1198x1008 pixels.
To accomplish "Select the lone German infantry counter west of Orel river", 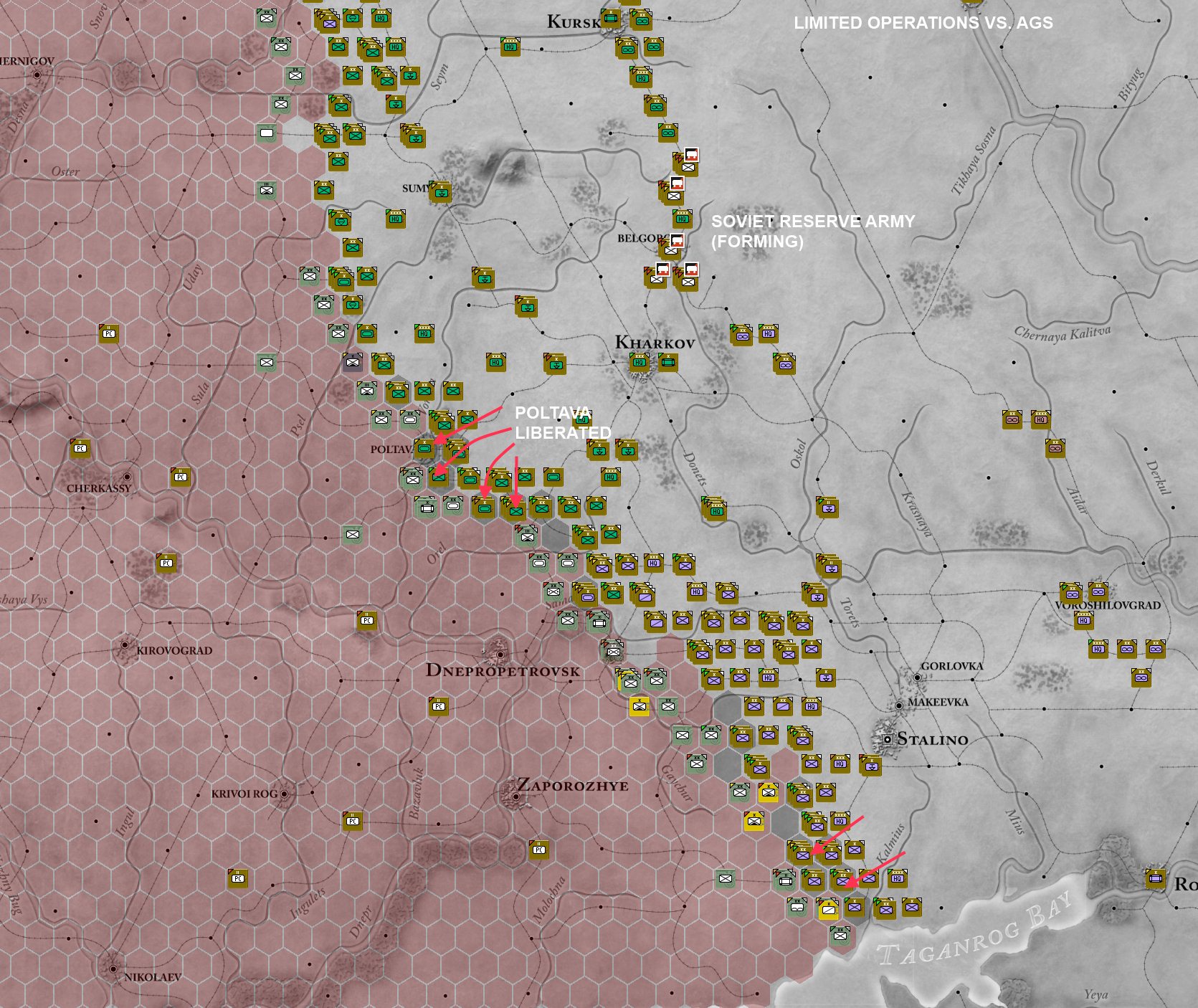I will [x=352, y=534].
